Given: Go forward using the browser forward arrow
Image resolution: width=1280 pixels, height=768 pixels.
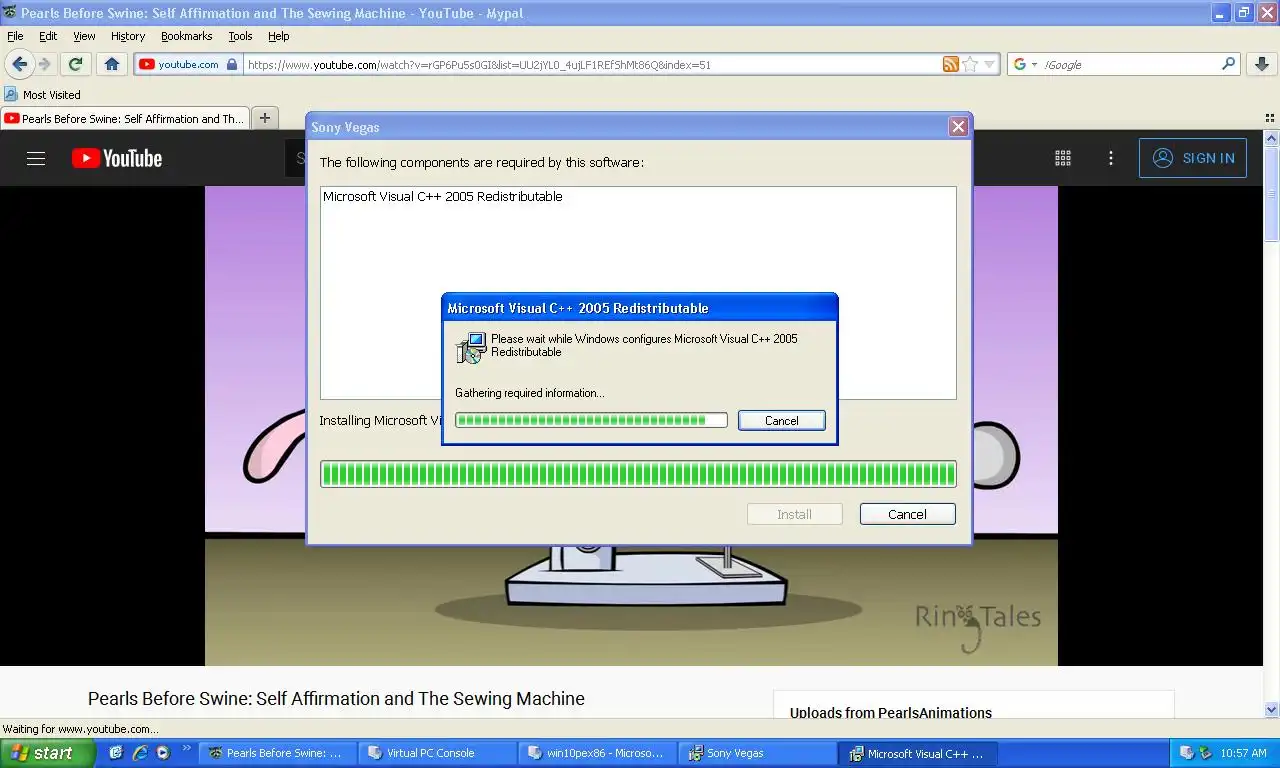Looking at the screenshot, I should click(x=45, y=64).
